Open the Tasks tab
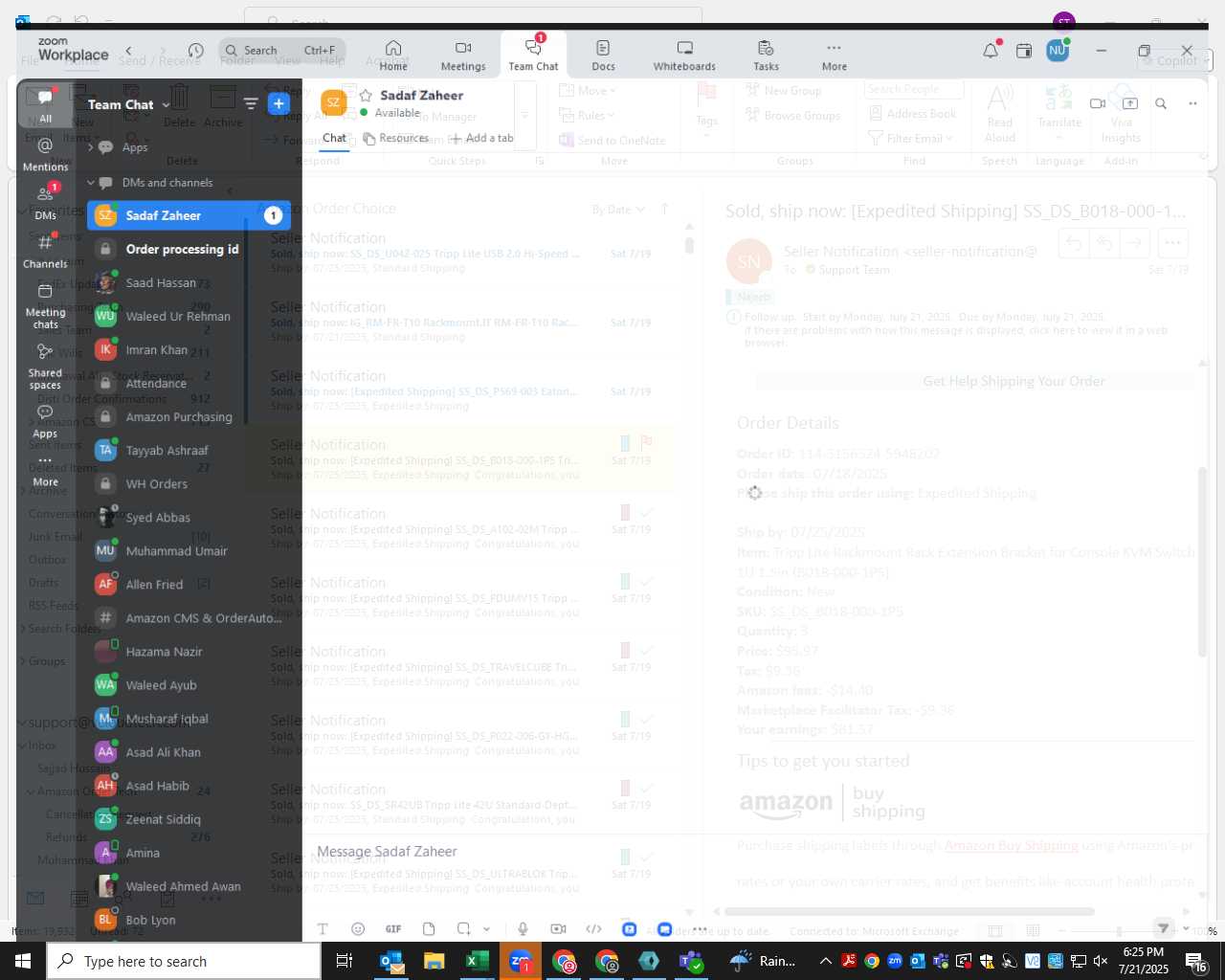This screenshot has height=980, width=1225. [x=766, y=56]
